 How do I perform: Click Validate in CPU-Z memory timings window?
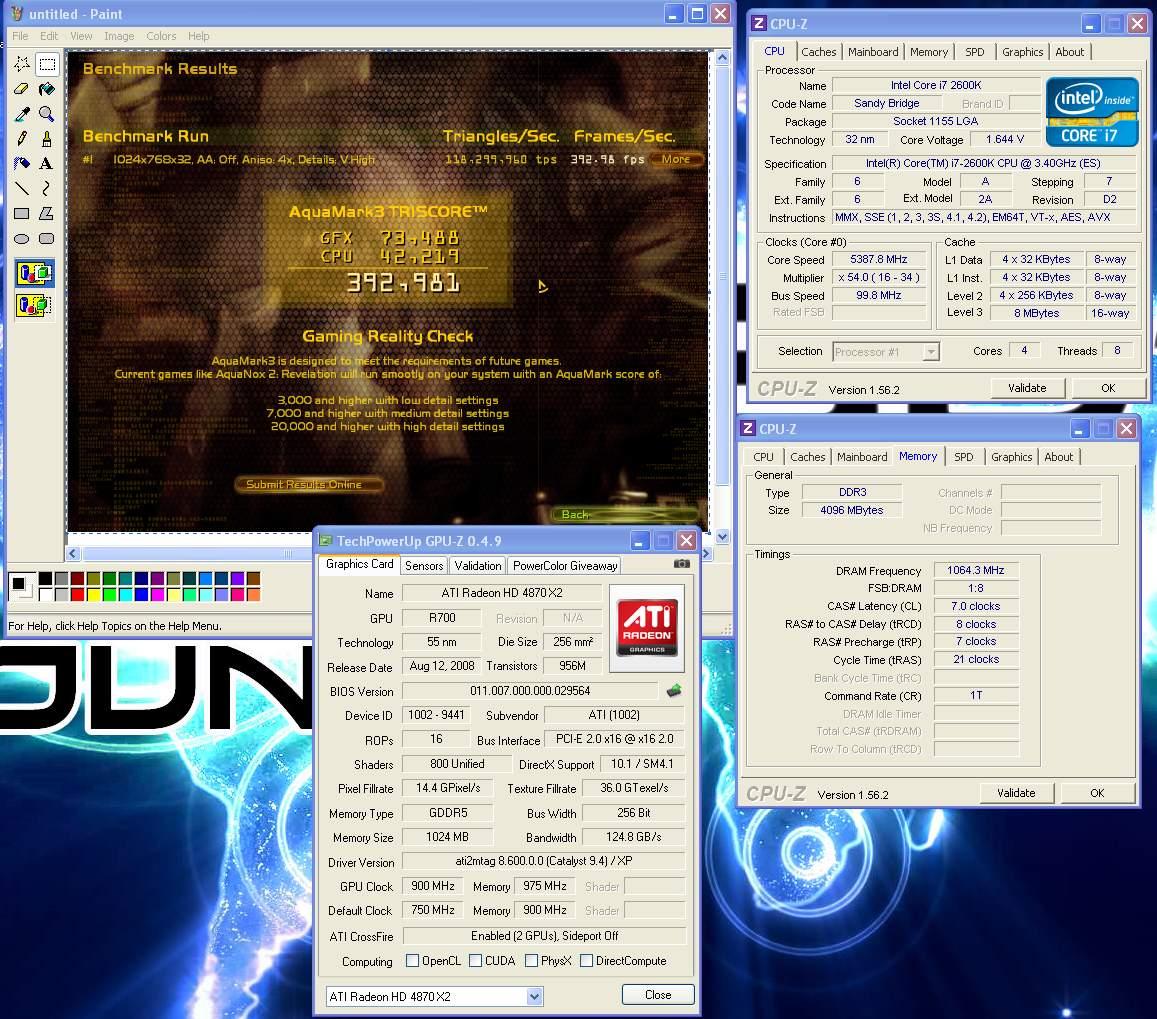coord(1015,793)
